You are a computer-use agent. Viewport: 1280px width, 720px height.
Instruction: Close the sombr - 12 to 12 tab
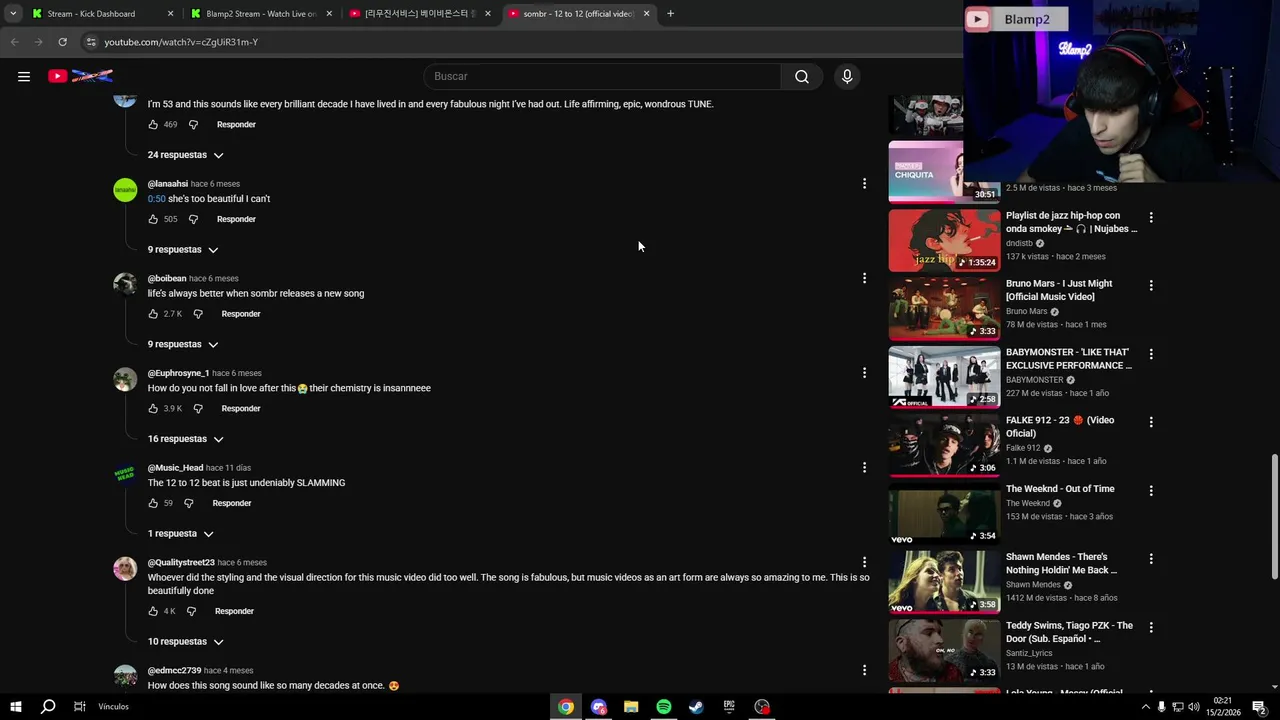pos(646,14)
